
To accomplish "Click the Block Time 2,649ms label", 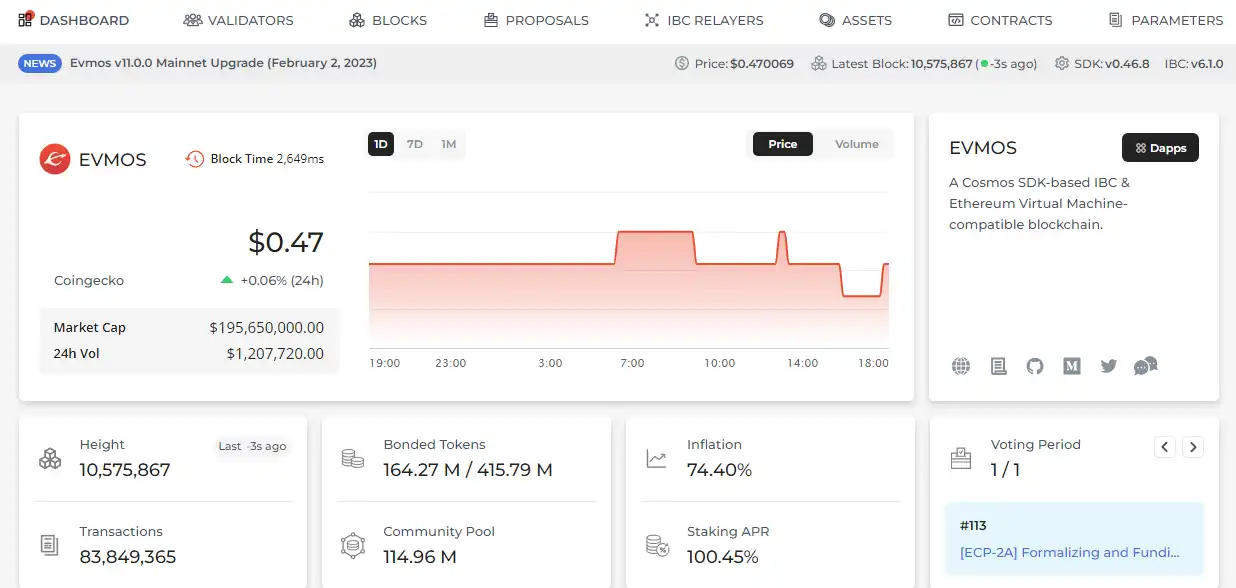I will pyautogui.click(x=267, y=159).
